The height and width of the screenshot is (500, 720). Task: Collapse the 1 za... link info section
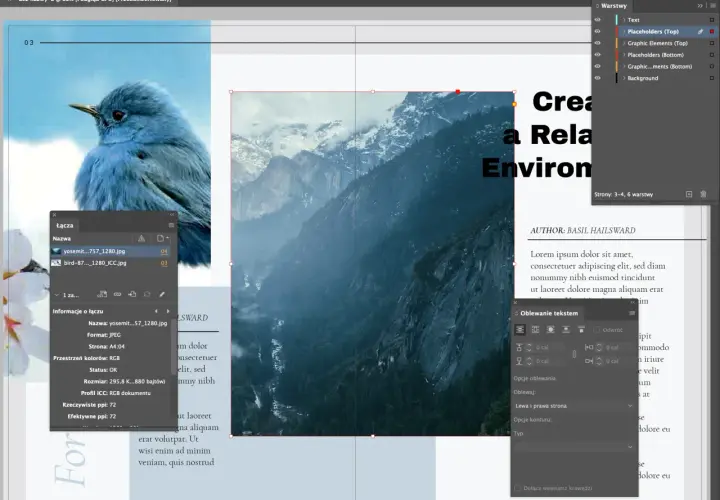click(x=57, y=295)
